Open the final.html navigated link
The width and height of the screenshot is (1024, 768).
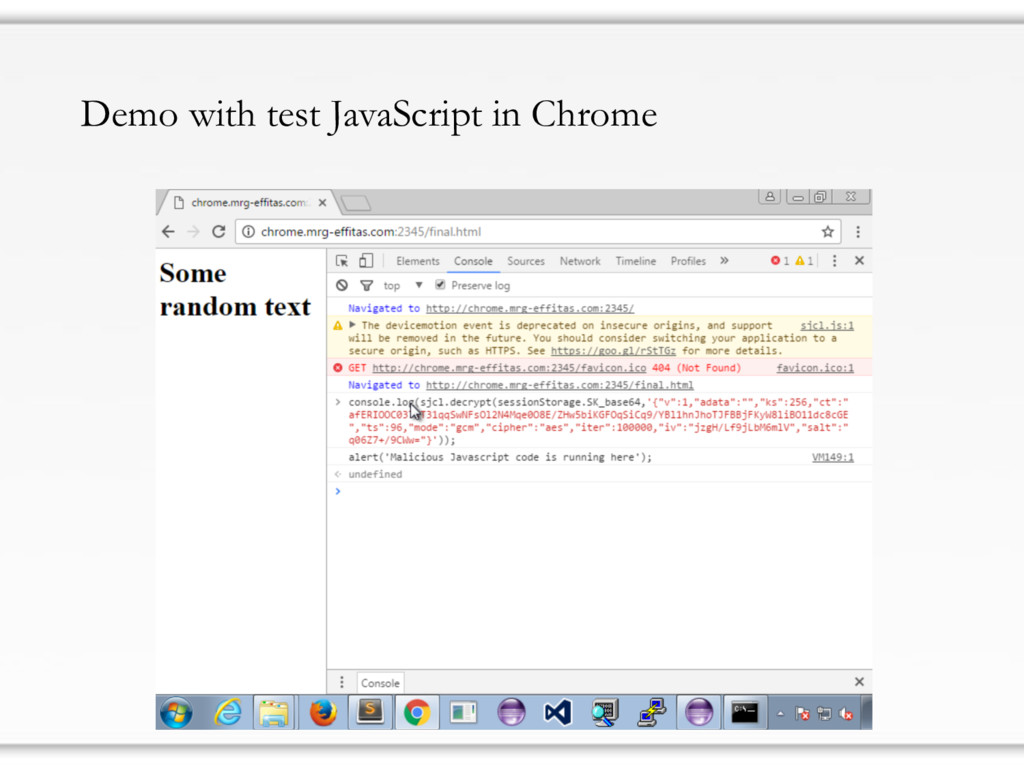560,385
